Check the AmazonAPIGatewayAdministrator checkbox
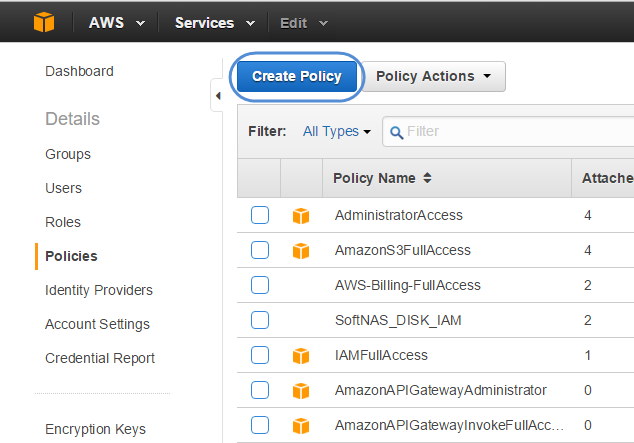The width and height of the screenshot is (634, 443). click(x=260, y=390)
